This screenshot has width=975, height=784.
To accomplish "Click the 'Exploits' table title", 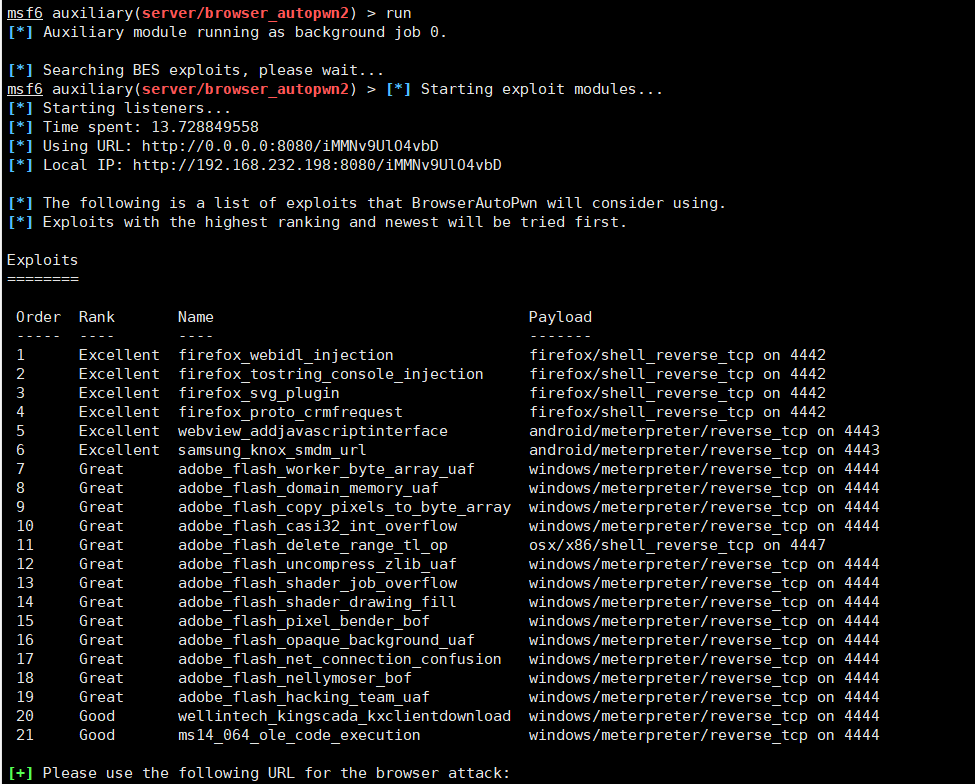I will [x=42, y=260].
